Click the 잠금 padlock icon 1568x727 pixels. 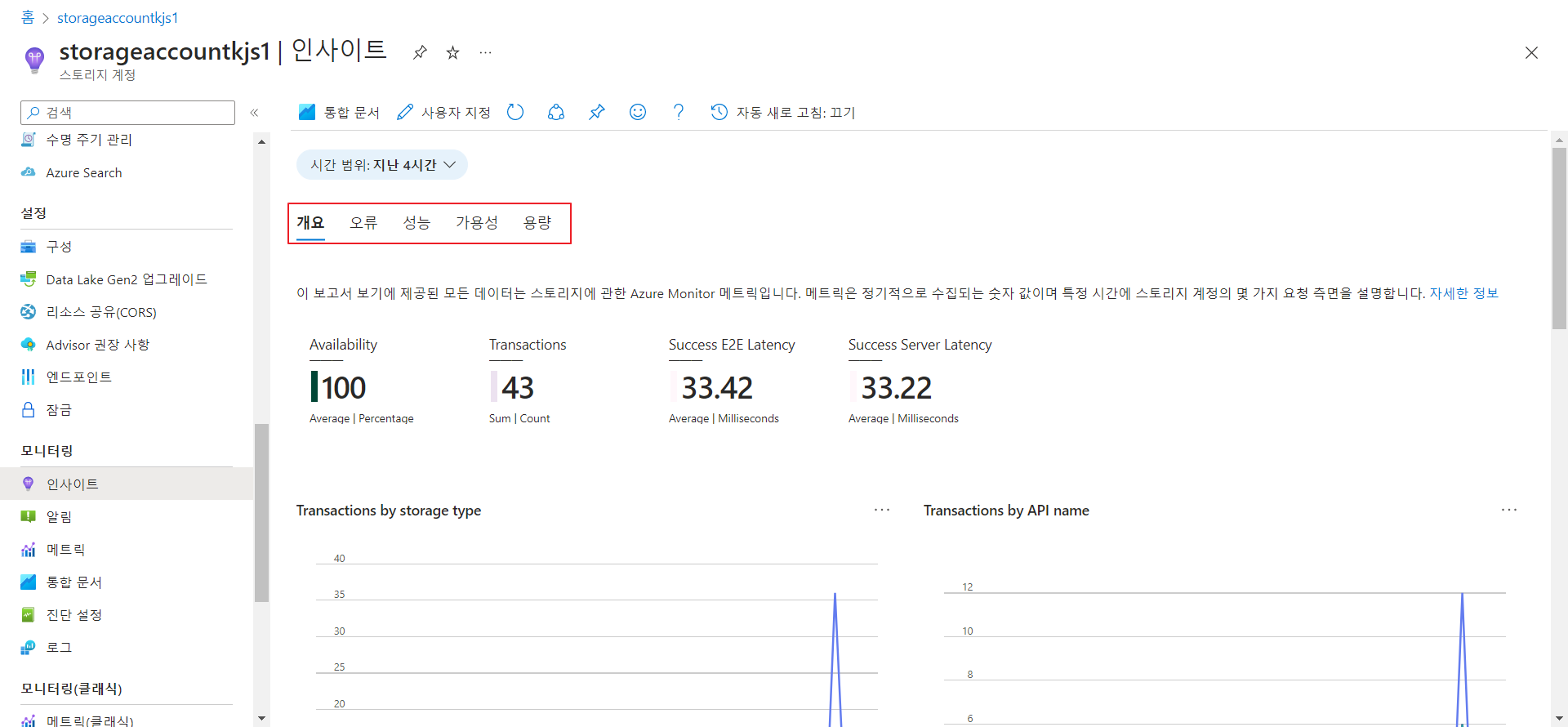pos(29,410)
